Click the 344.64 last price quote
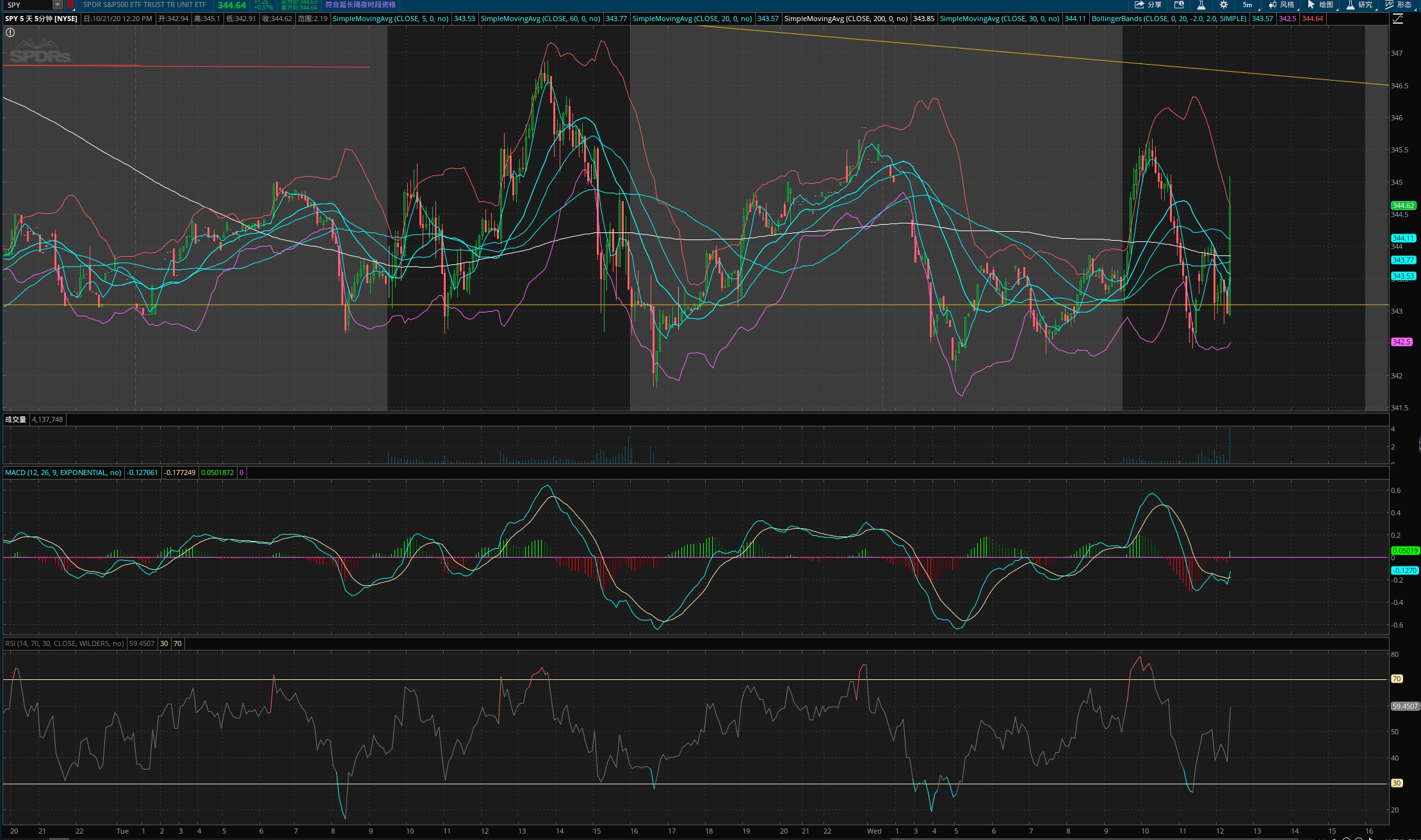 point(231,5)
